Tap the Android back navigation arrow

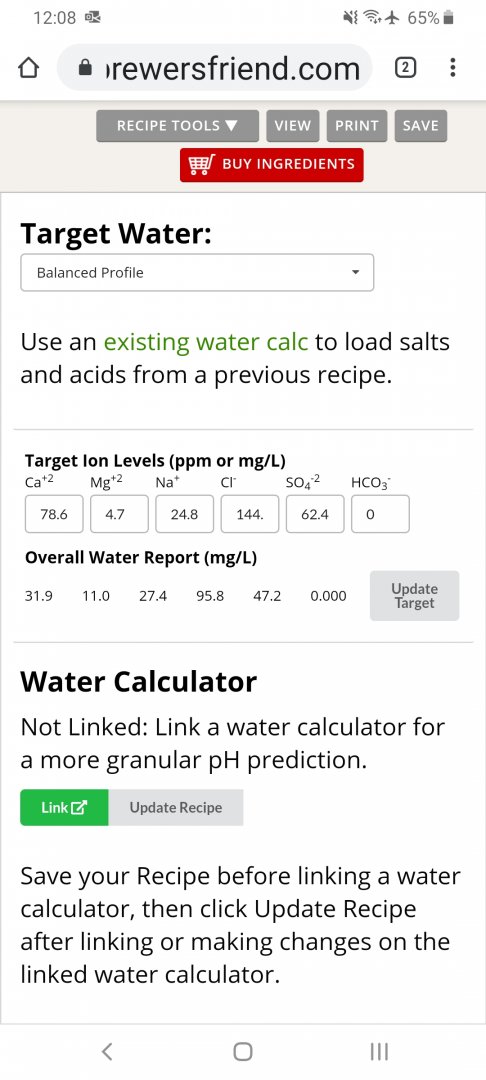[x=107, y=1051]
